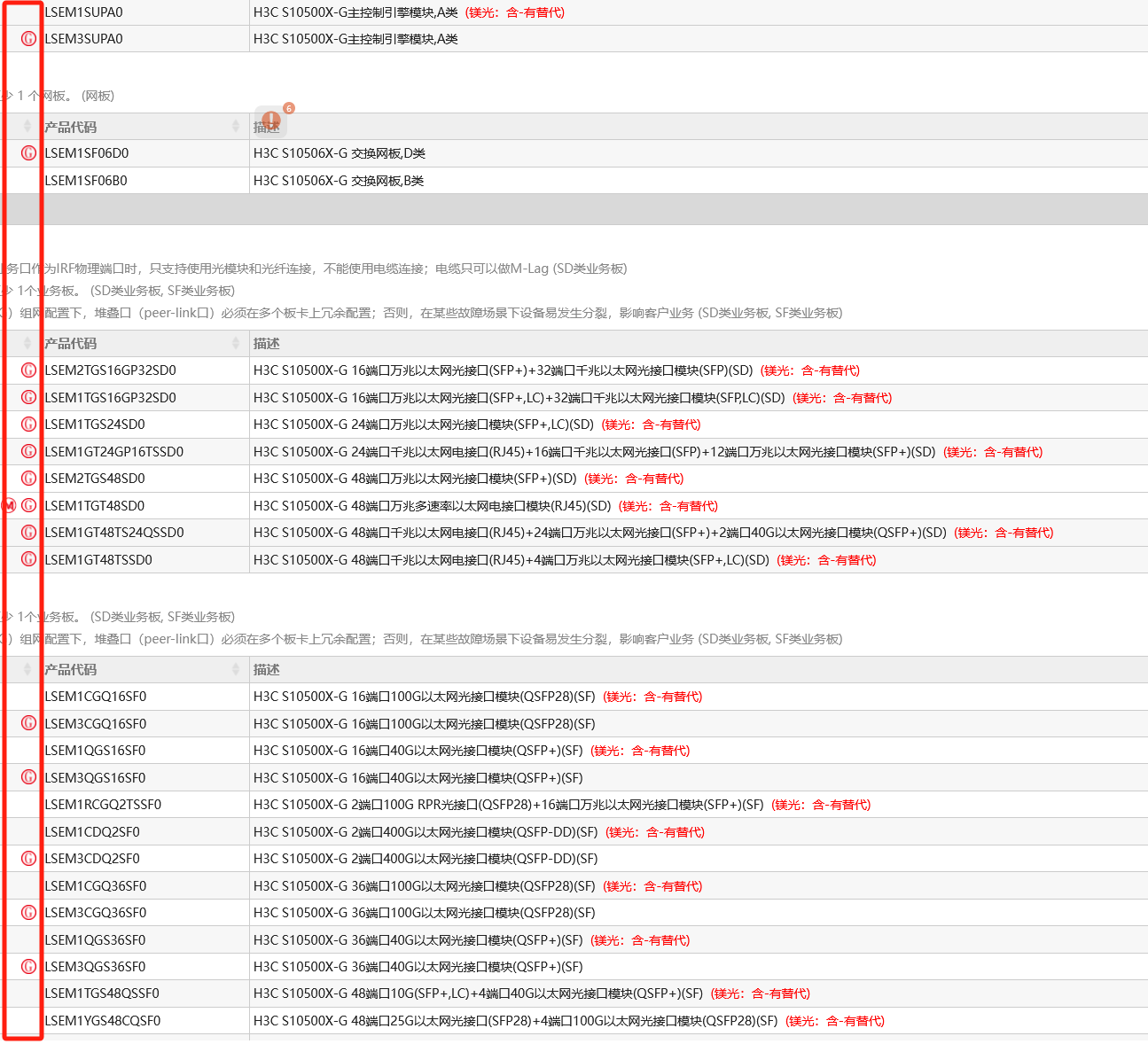The image size is (1148, 1044).
Task: Select product code LSEM3CDQ2SF0
Action: pos(92,859)
